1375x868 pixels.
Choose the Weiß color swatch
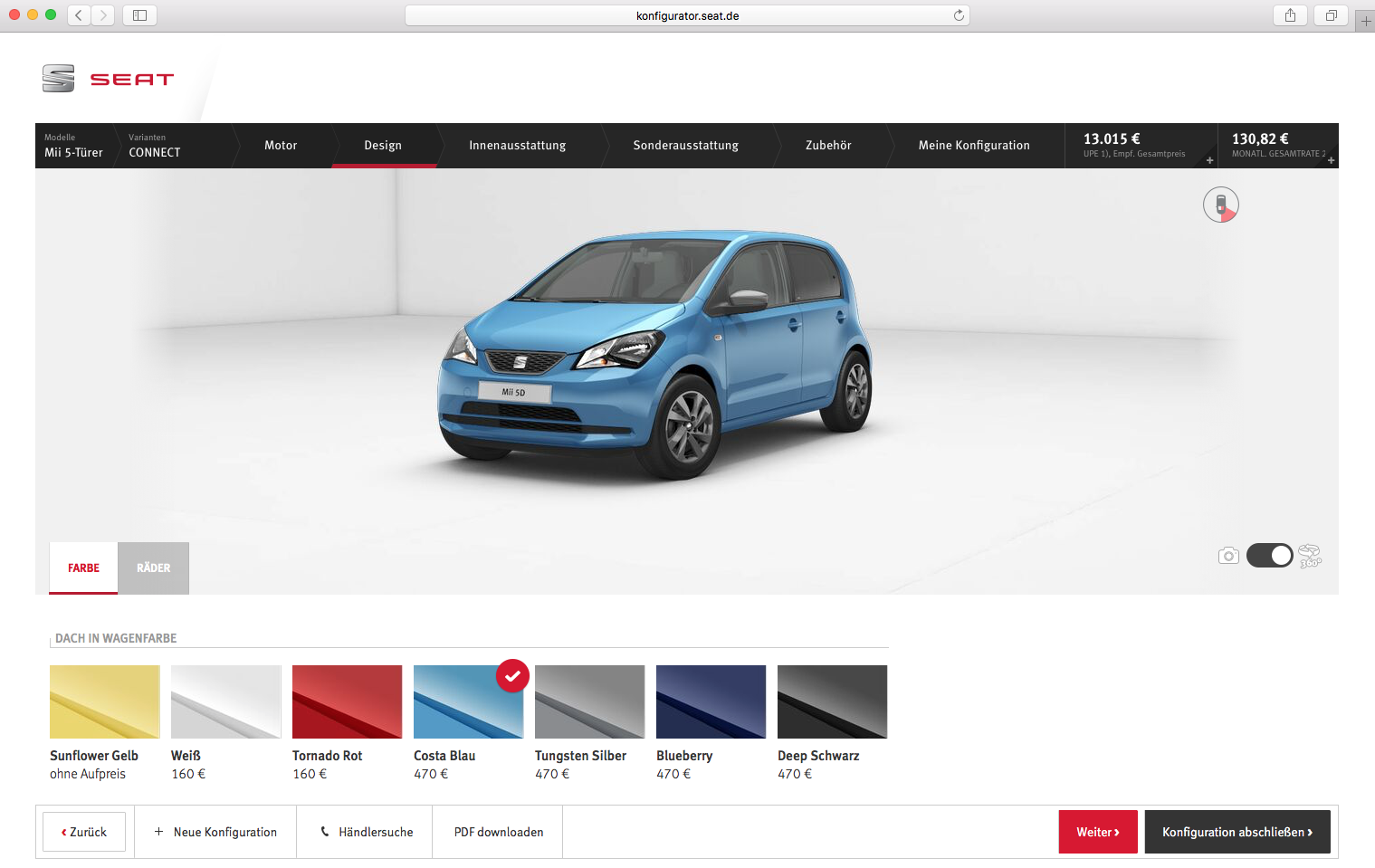pos(226,701)
